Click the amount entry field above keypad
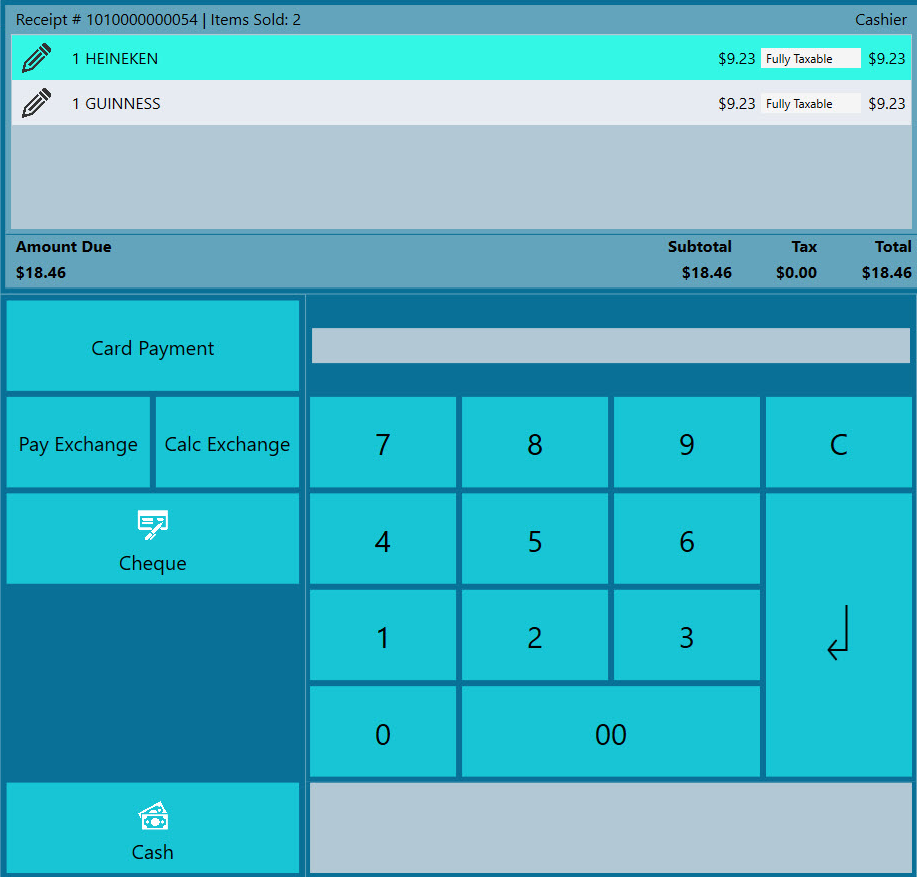This screenshot has height=877, width=917. 610,346
